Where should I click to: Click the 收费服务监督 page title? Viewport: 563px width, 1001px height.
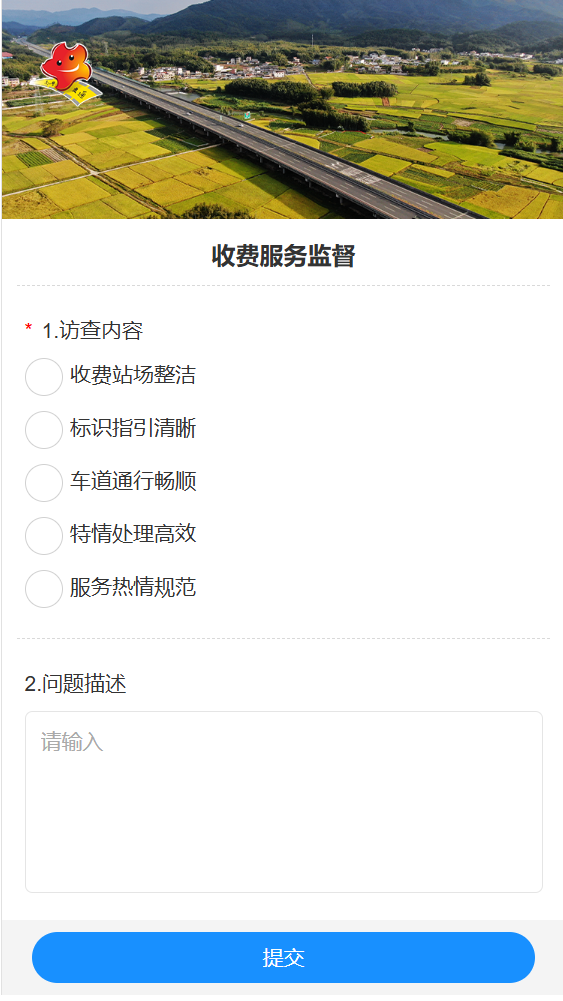(x=283, y=256)
